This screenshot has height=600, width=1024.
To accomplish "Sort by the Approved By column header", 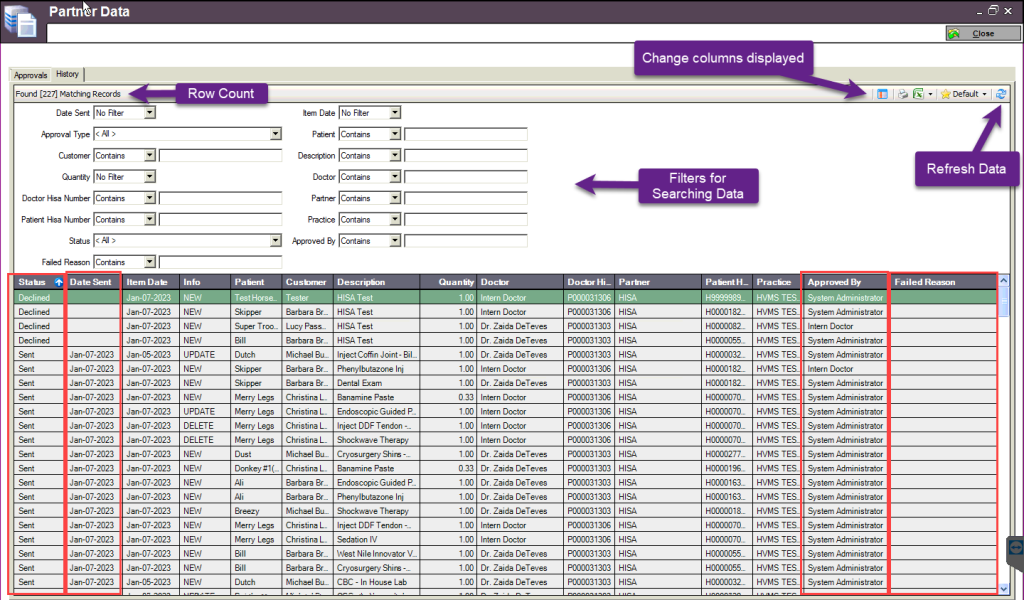I will (x=844, y=283).
